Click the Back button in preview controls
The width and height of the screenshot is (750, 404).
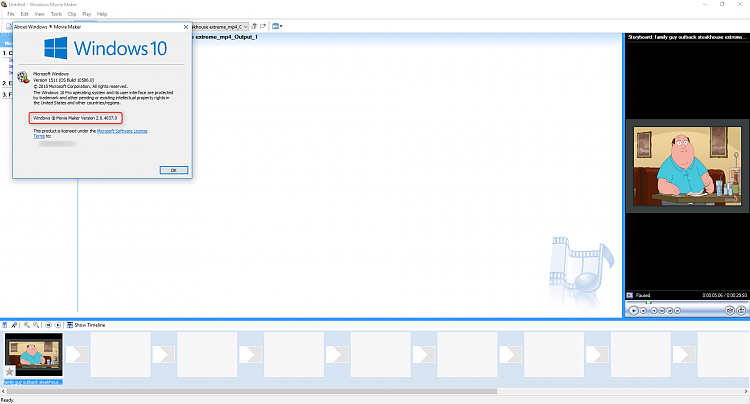[x=654, y=311]
